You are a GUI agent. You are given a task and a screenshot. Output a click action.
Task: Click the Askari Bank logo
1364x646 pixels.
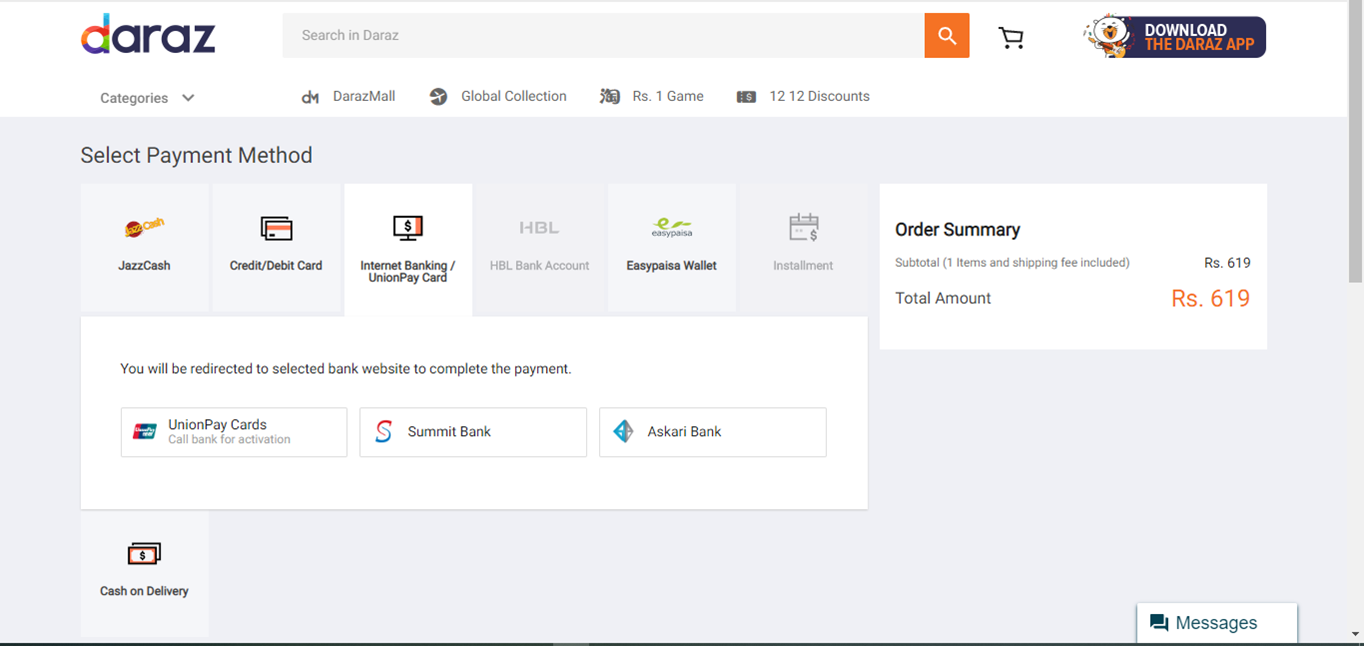[623, 432]
